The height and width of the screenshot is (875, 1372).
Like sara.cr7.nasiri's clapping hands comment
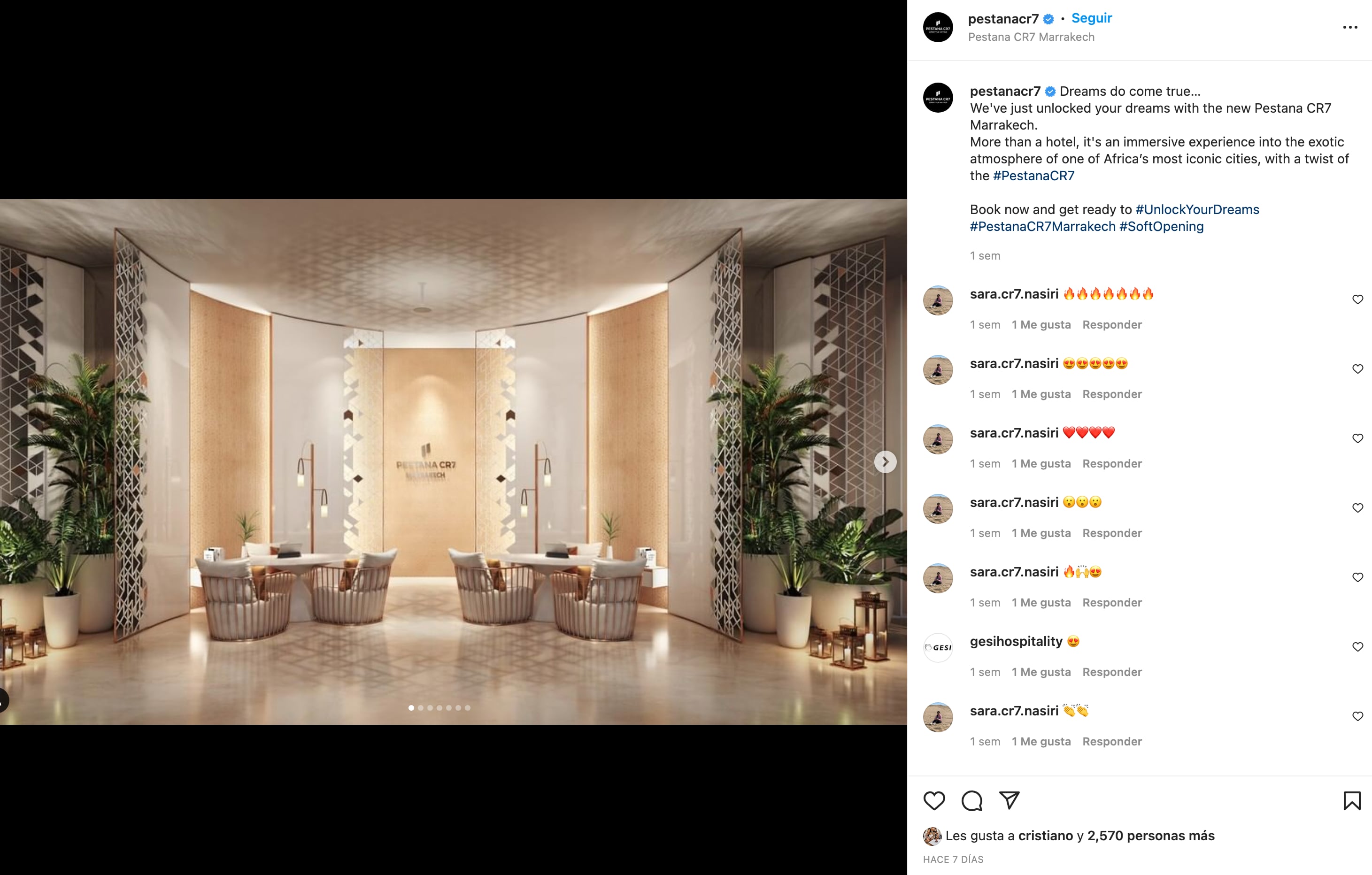pos(1357,717)
